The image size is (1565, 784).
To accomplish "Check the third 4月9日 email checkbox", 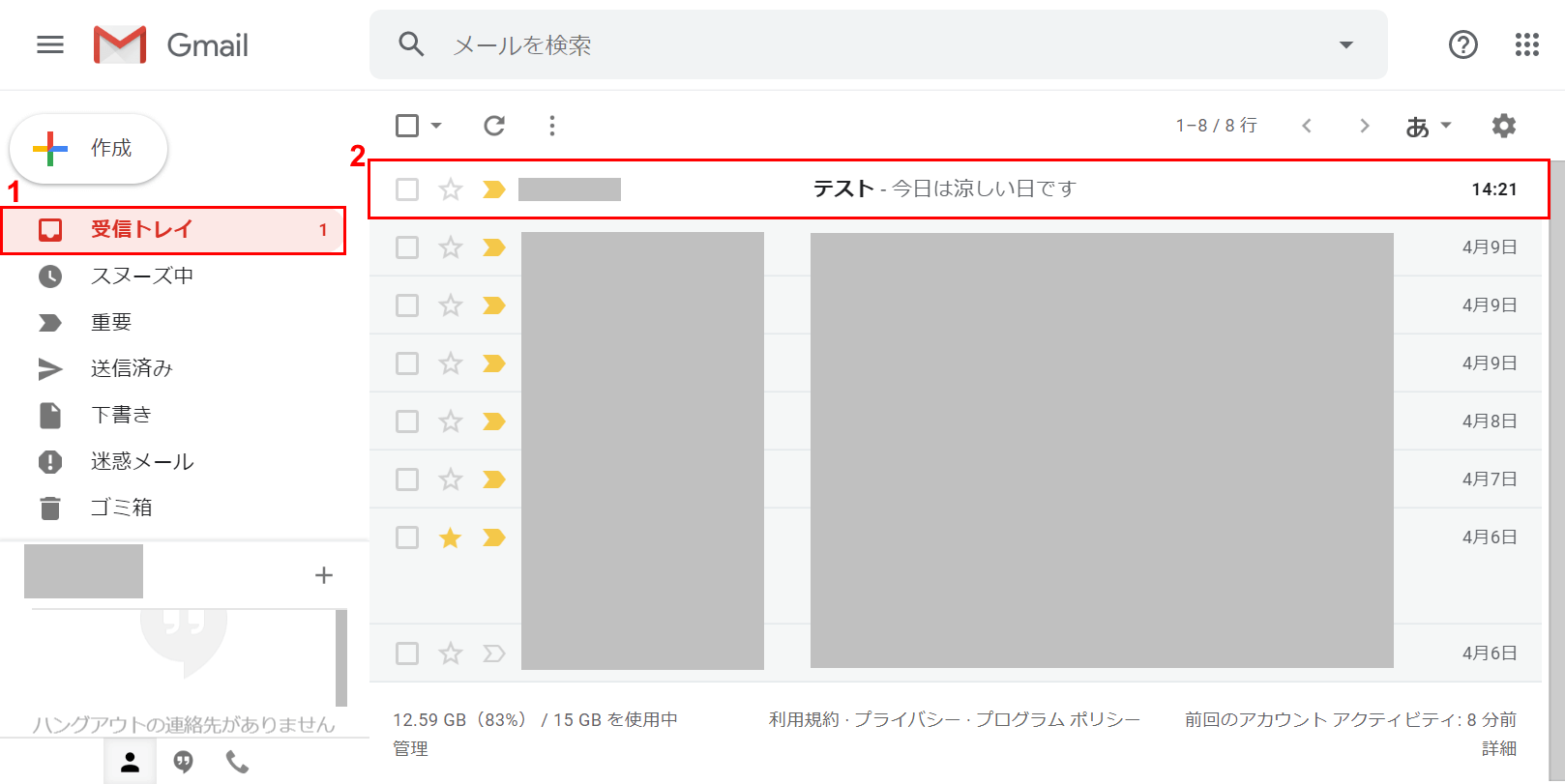I will [x=407, y=363].
